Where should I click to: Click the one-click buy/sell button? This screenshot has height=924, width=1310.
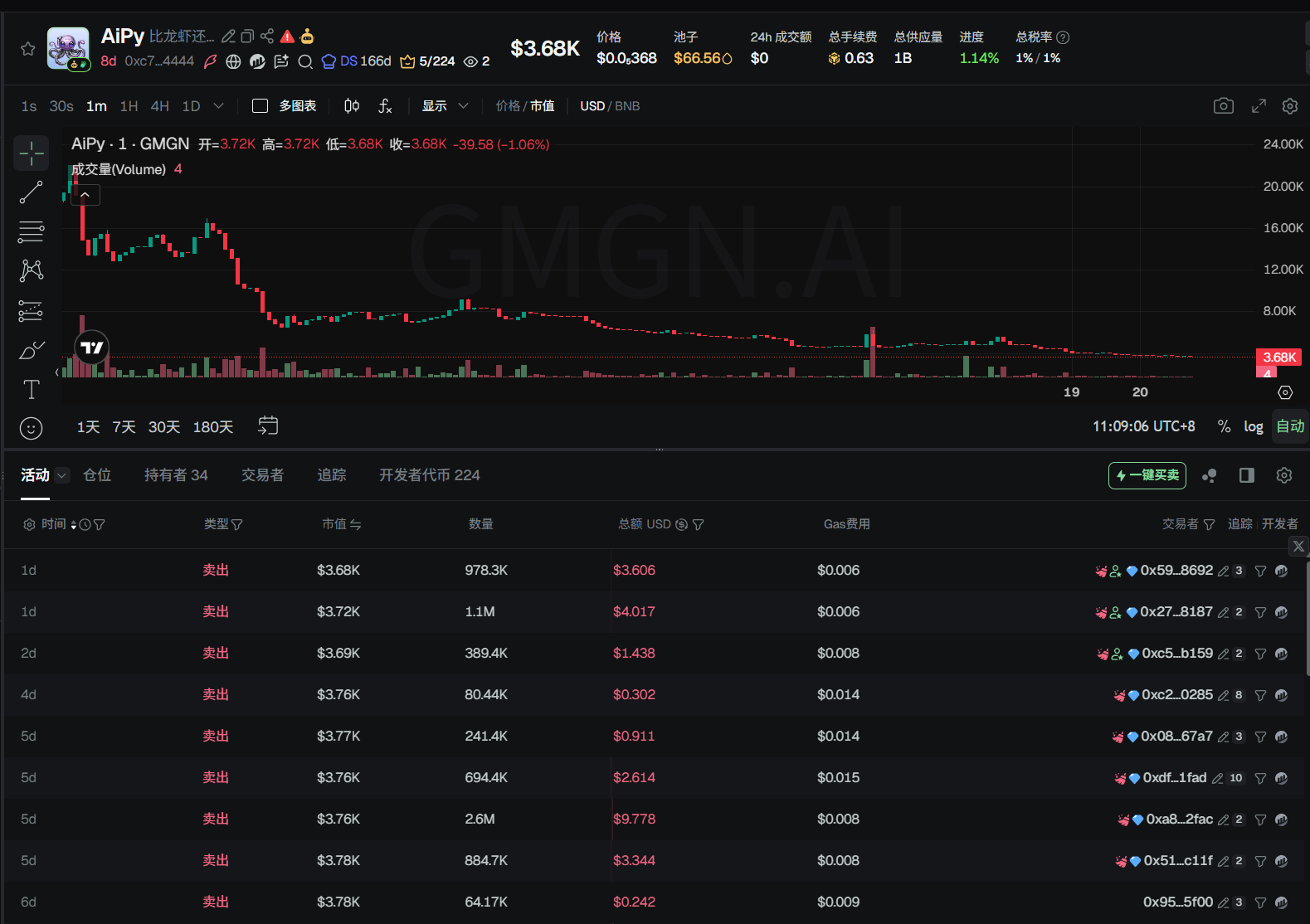1147,475
